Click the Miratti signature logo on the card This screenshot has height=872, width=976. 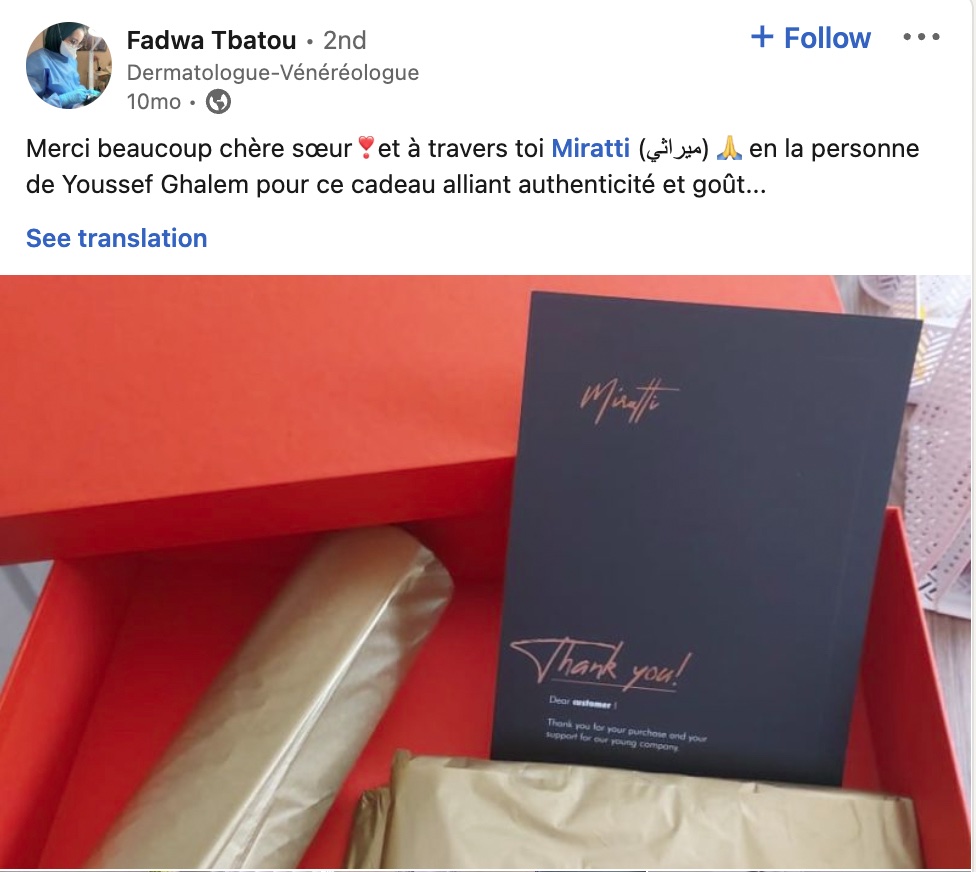tap(629, 401)
